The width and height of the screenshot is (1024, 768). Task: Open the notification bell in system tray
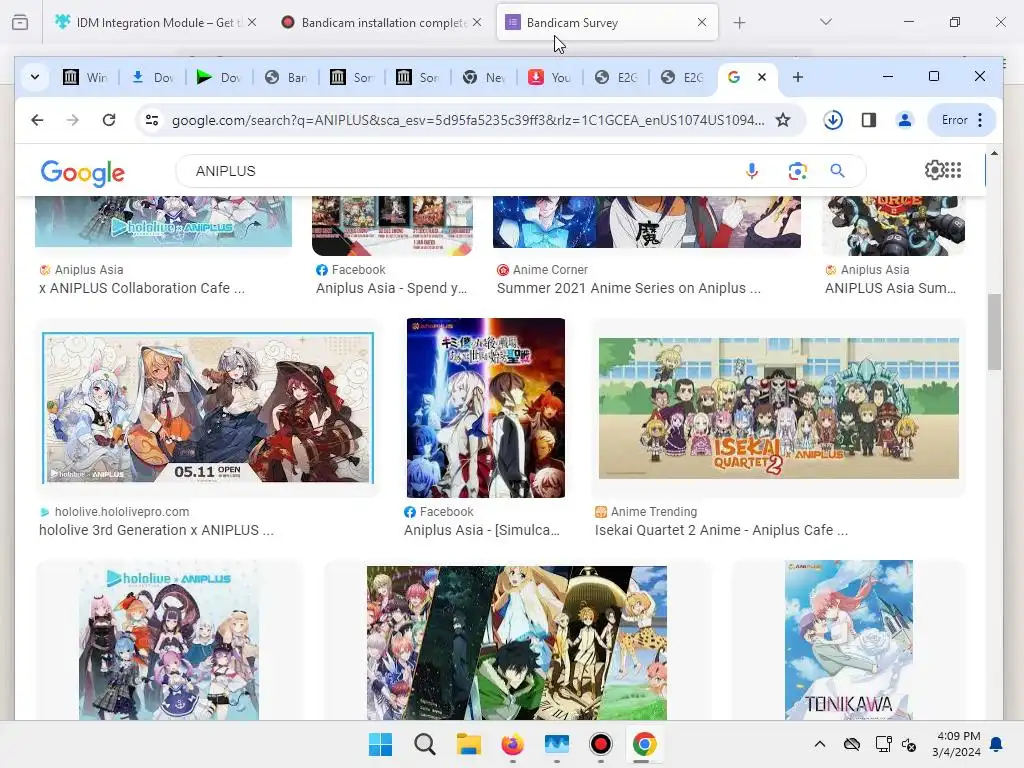coord(997,744)
